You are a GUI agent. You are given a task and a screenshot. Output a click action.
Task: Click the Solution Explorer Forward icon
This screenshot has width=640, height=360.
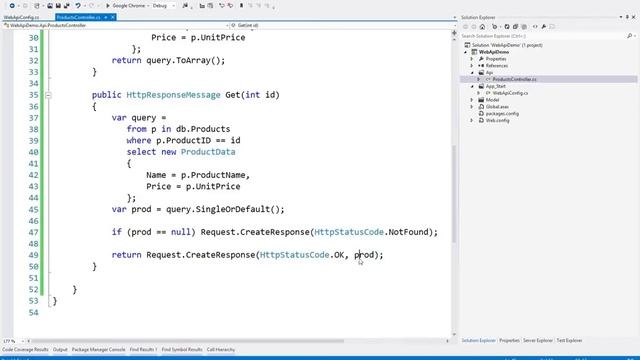point(473,27)
